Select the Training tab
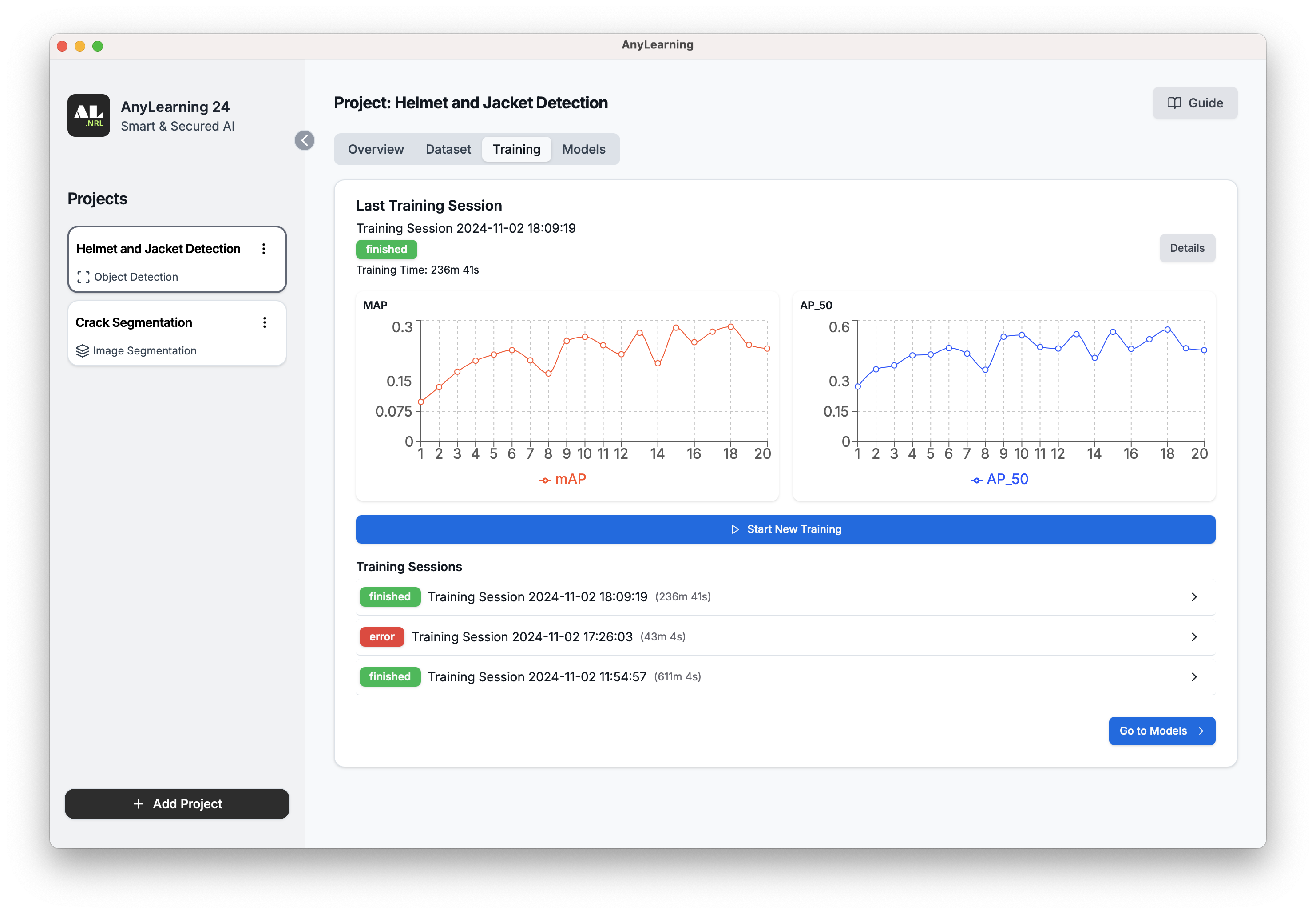1316x914 pixels. point(516,149)
